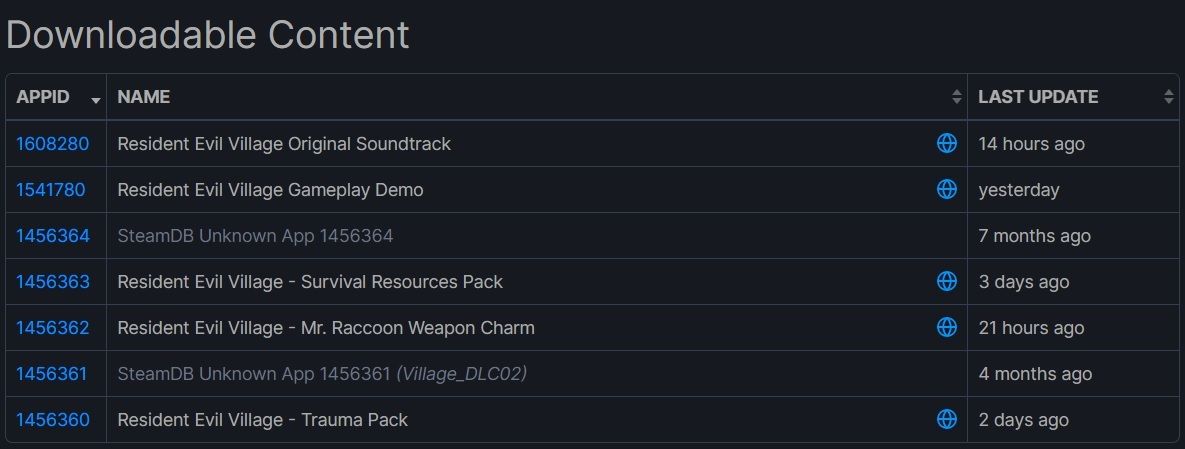Sort by LAST UPDATE column arrows
Viewport: 1185px width, 449px height.
[x=1168, y=97]
